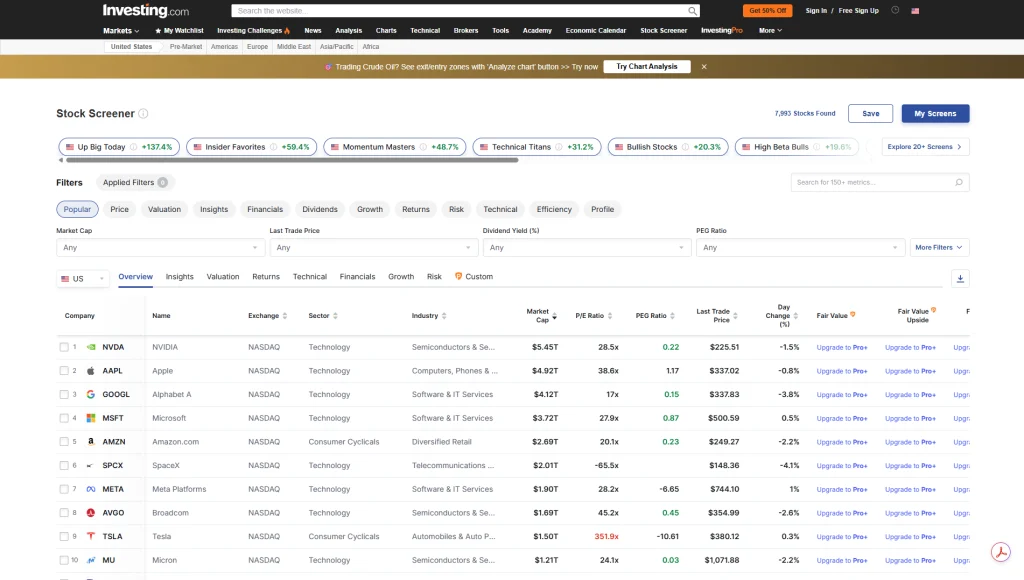Check the box for AVGO row
This screenshot has height=580, width=1024.
(x=64, y=513)
